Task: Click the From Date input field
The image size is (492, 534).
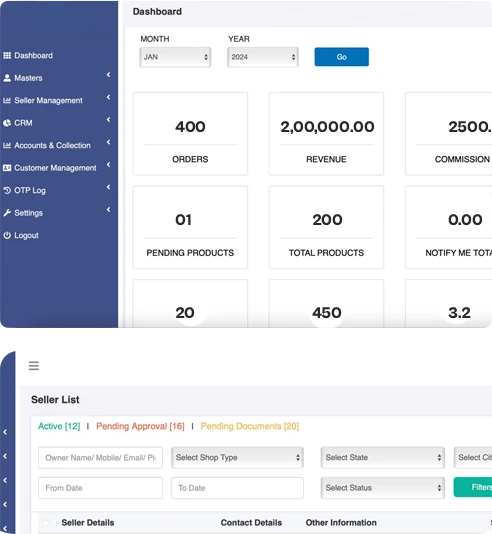Action: (x=100, y=488)
